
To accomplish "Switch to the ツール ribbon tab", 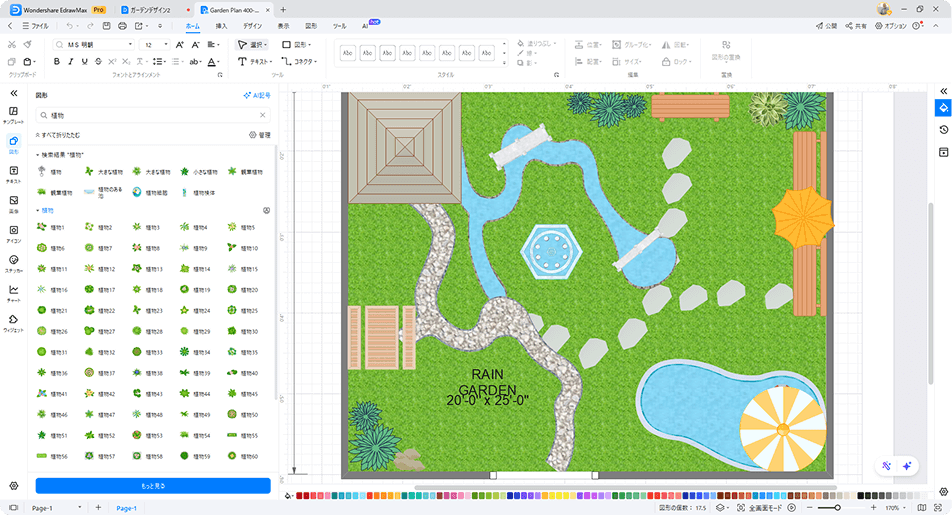I will (339, 26).
